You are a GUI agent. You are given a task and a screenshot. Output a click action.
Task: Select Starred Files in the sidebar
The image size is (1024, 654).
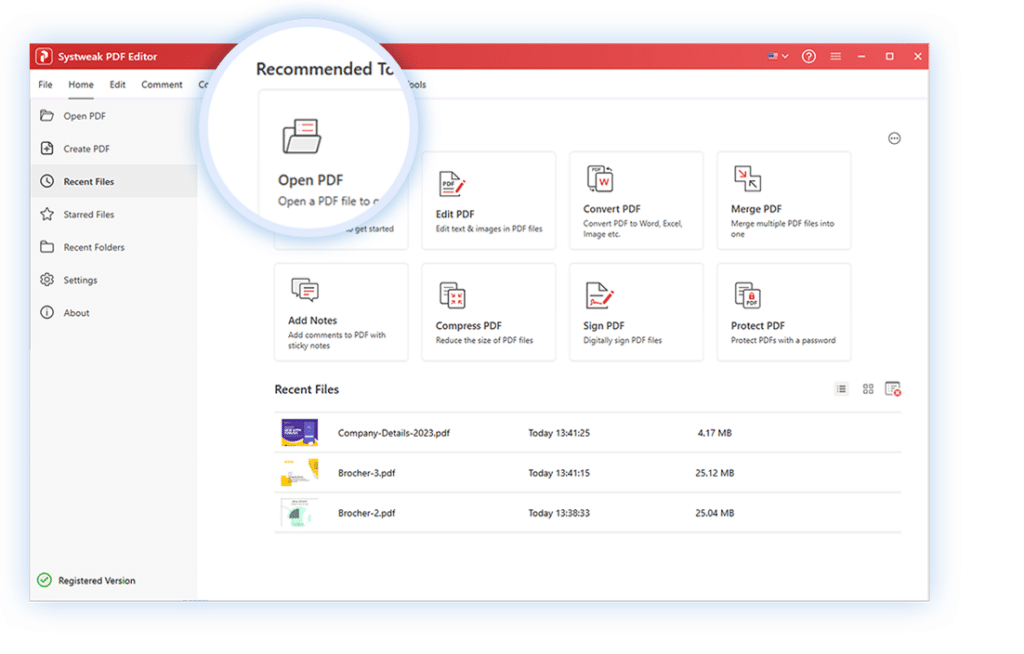(114, 214)
